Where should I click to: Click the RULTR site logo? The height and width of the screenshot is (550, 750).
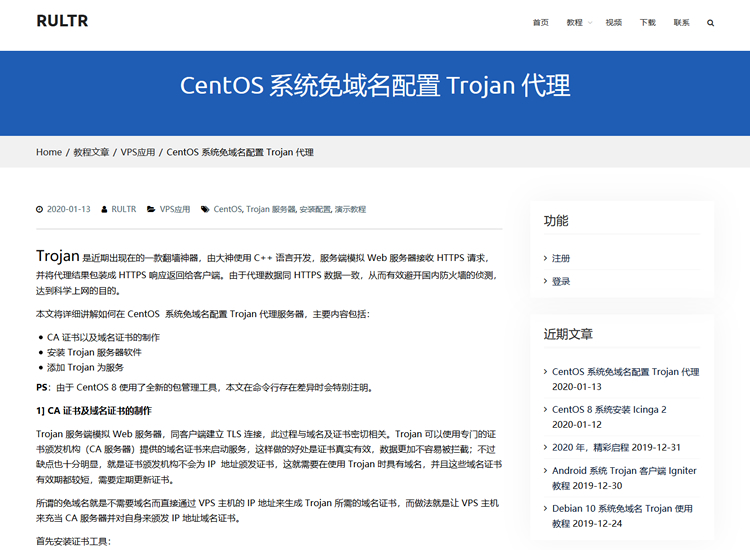click(62, 21)
